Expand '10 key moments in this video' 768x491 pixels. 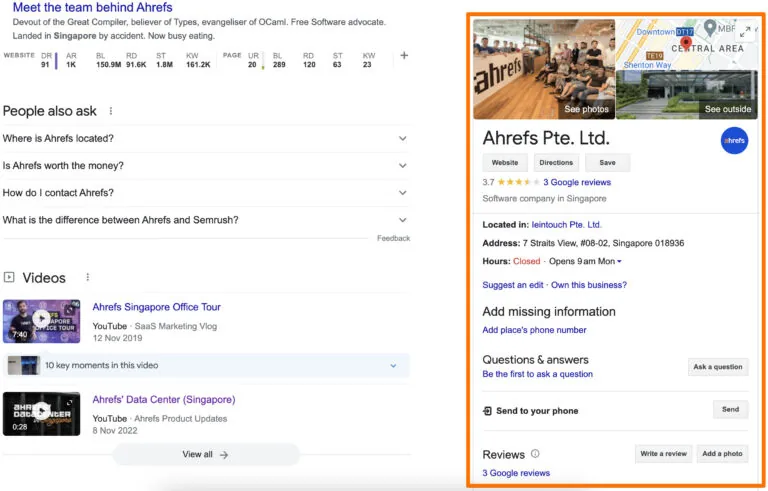point(206,366)
